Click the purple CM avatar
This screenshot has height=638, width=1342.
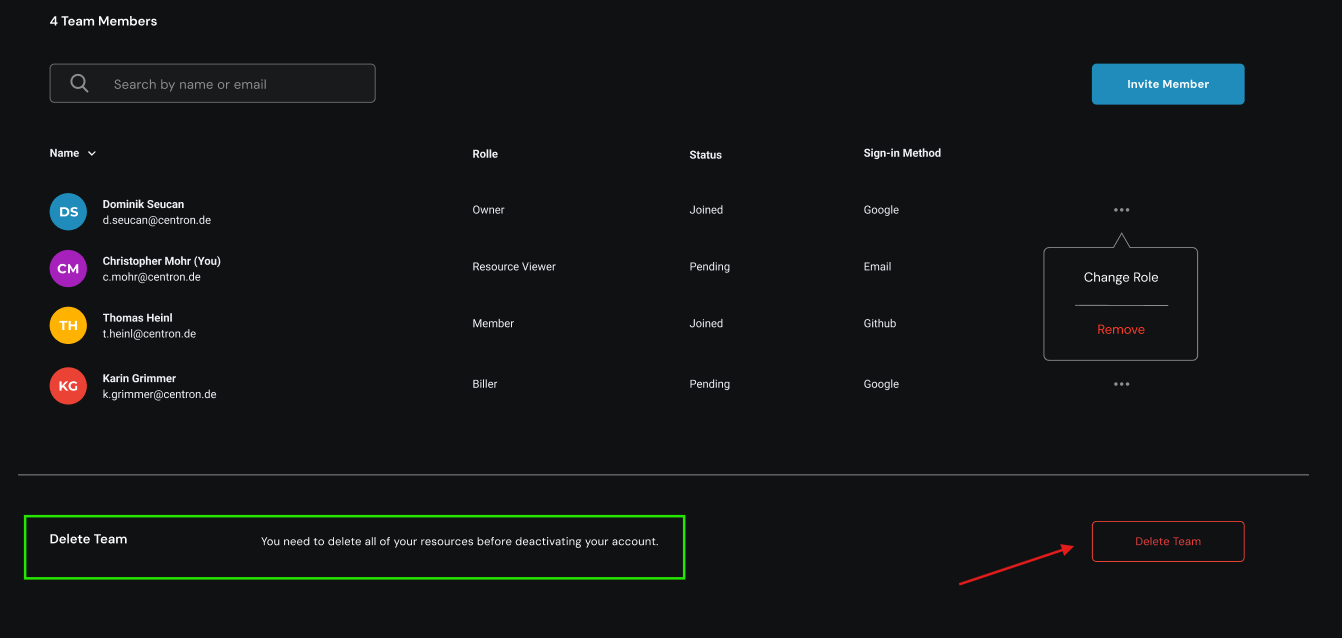click(68, 269)
